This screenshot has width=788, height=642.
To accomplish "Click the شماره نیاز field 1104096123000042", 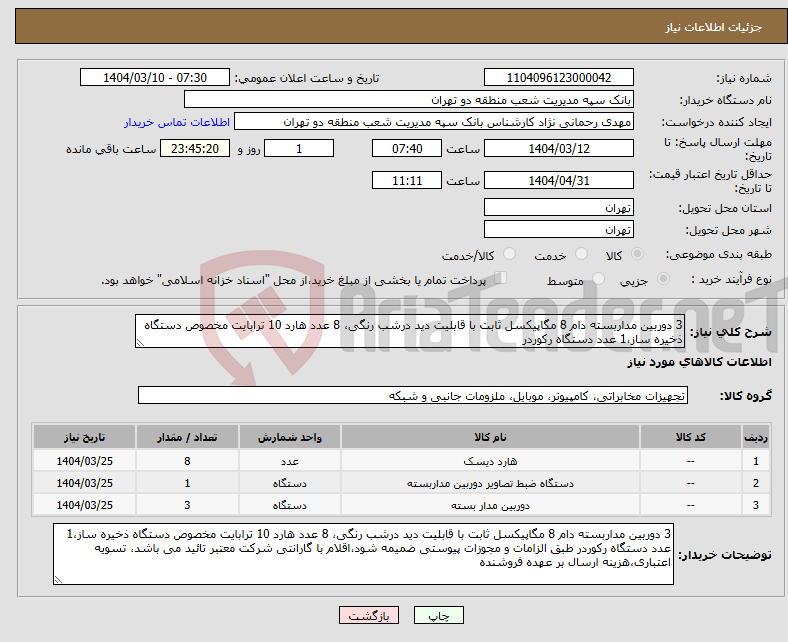I will pyautogui.click(x=558, y=77).
